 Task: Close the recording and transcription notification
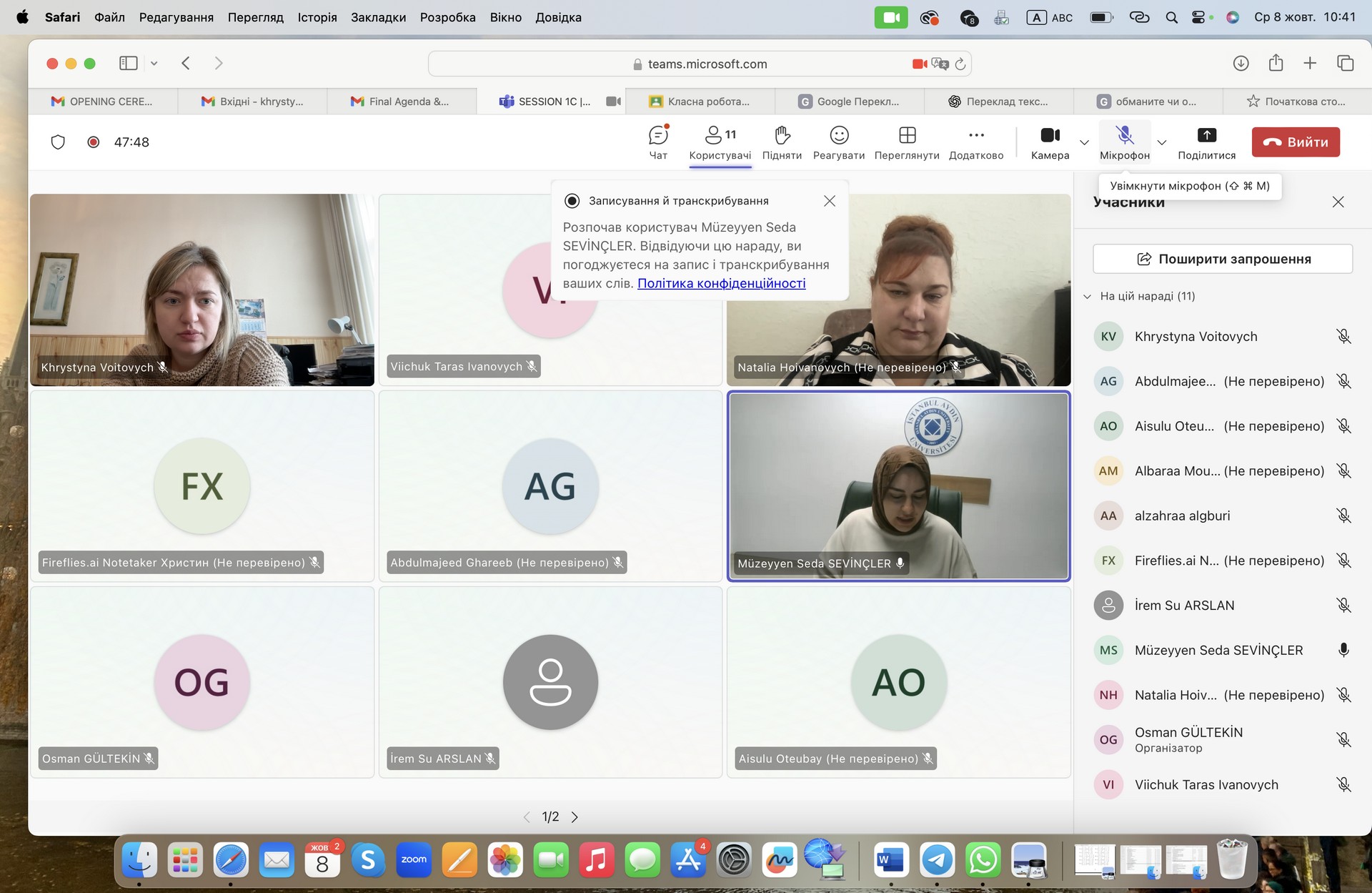[x=829, y=201]
